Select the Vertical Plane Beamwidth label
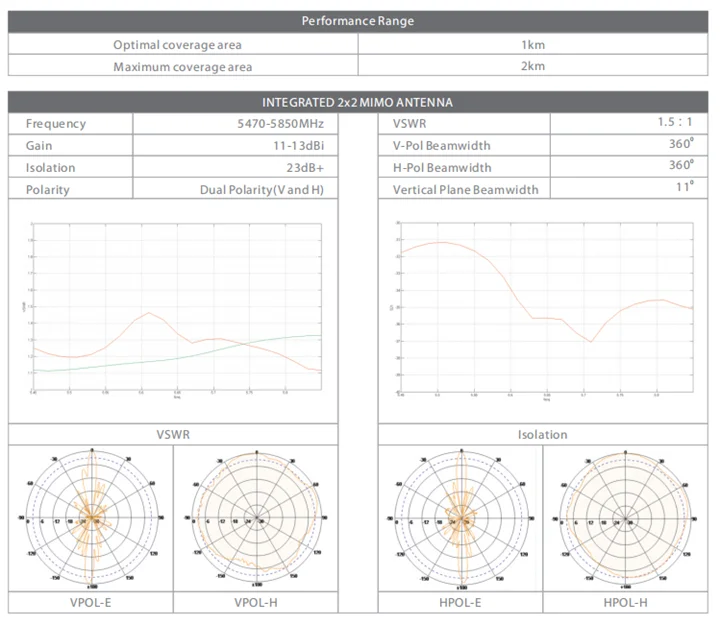This screenshot has width=720, height=624. 466,190
